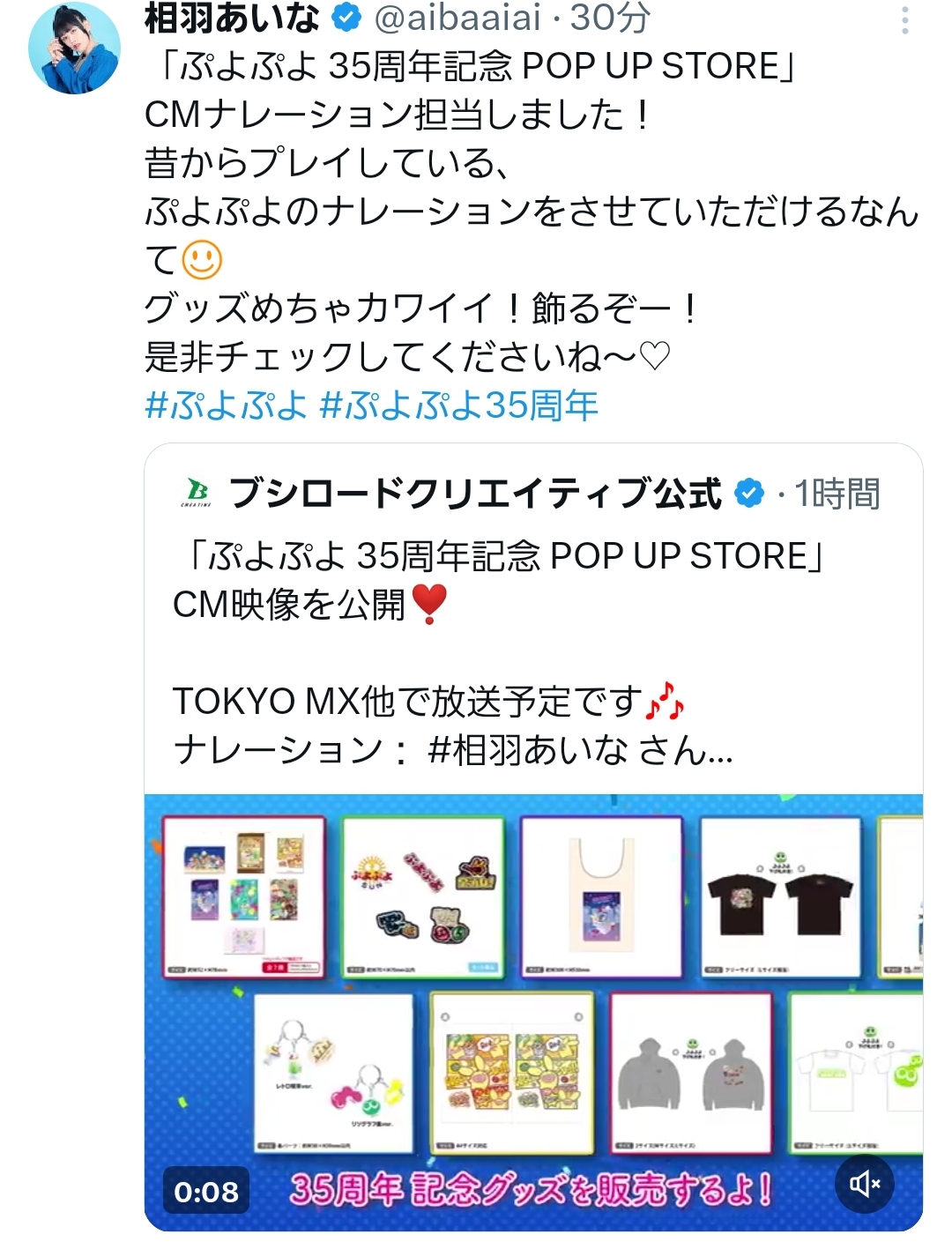Click the ブシロードクリエイティブ logo icon

197,493
